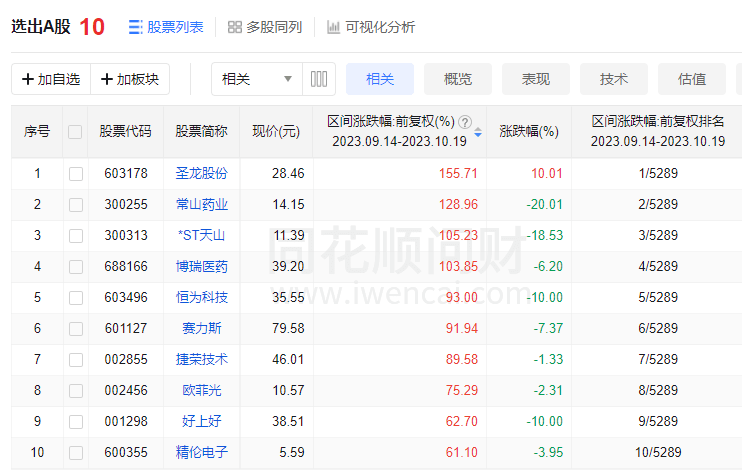Click 加自选 add to watchlist button
This screenshot has width=742, height=470.
[51, 79]
